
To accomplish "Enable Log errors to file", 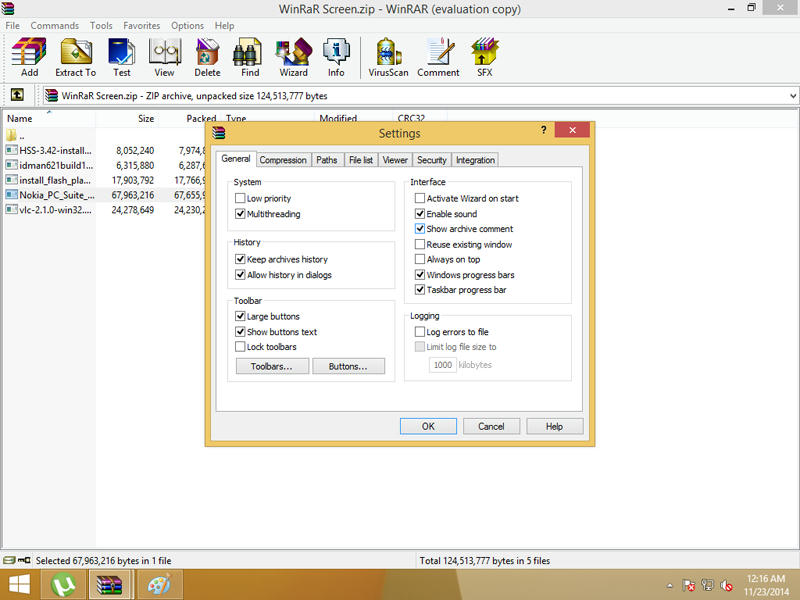I will (420, 332).
